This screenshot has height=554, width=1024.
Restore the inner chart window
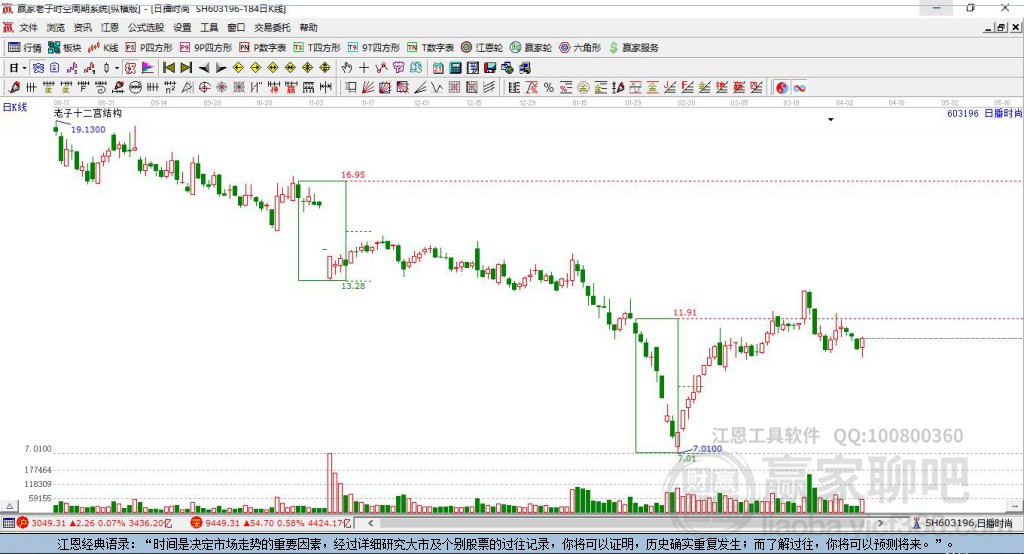[1002, 27]
